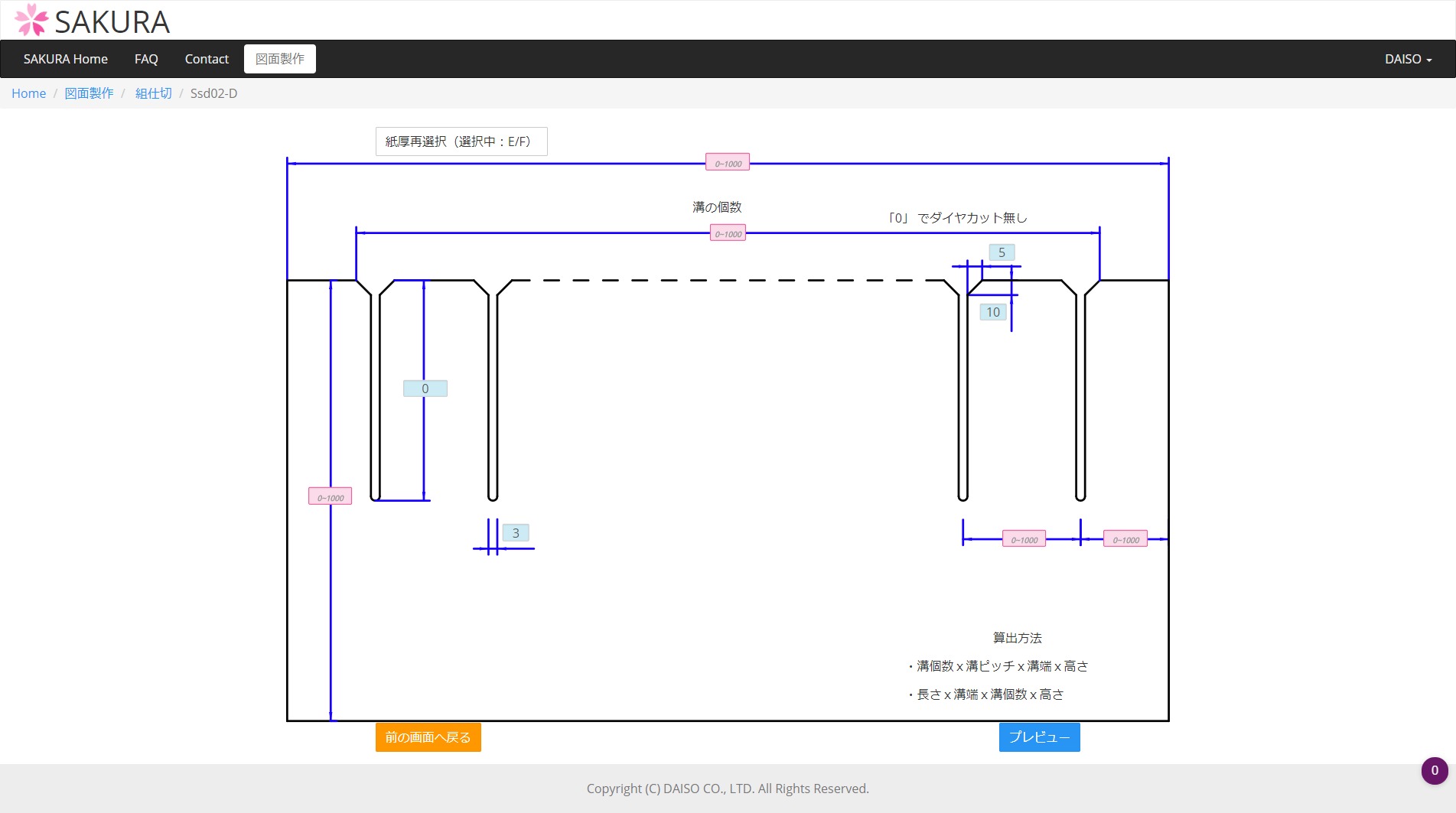Focus the vertical height 0~1000 field on left
1456x813 pixels.
click(330, 497)
